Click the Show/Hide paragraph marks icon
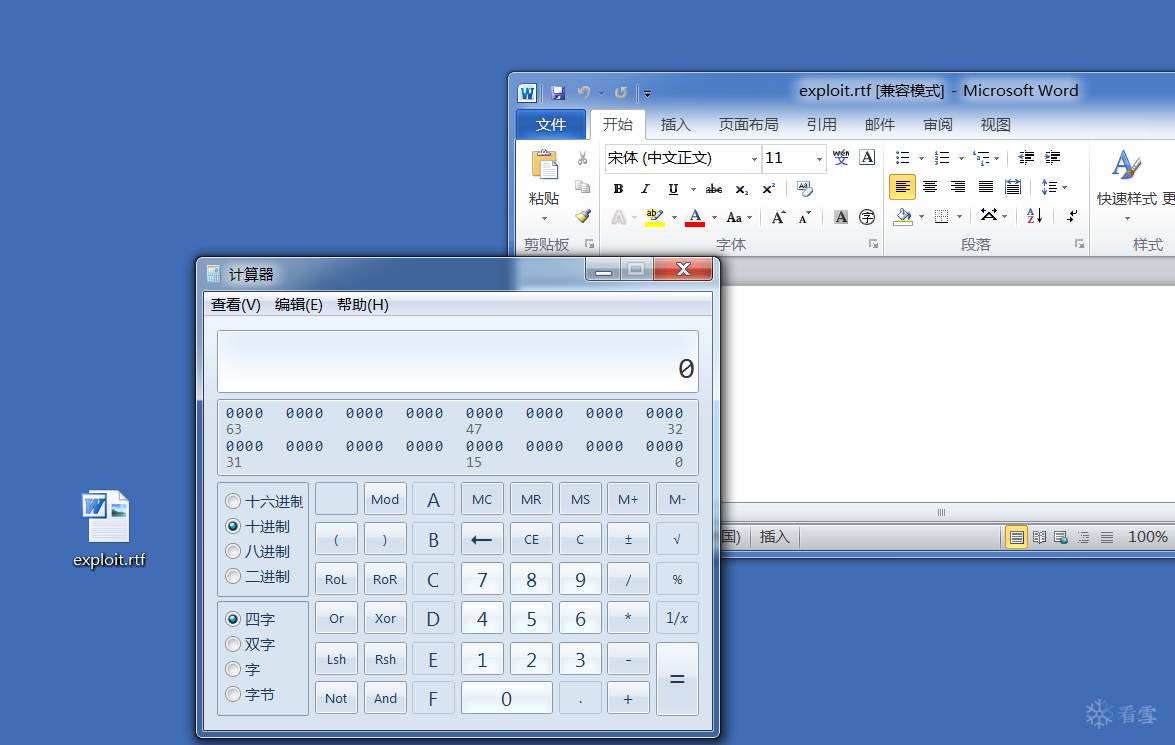 click(x=1072, y=216)
